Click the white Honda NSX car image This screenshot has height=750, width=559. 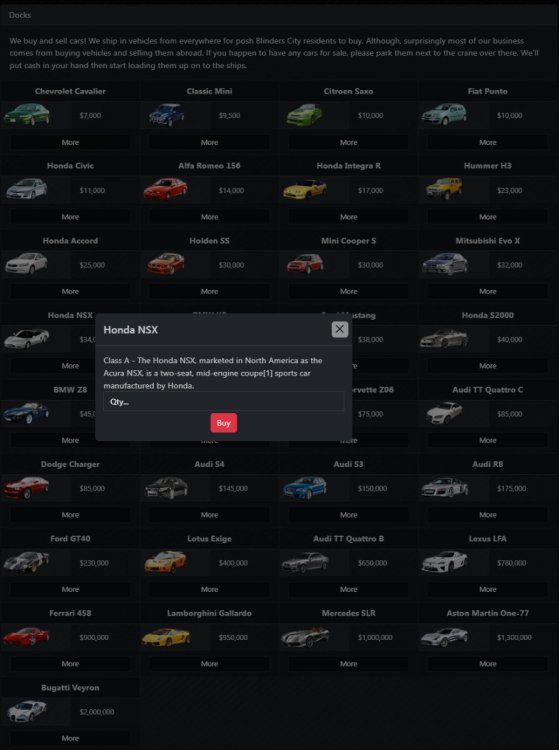[27, 339]
